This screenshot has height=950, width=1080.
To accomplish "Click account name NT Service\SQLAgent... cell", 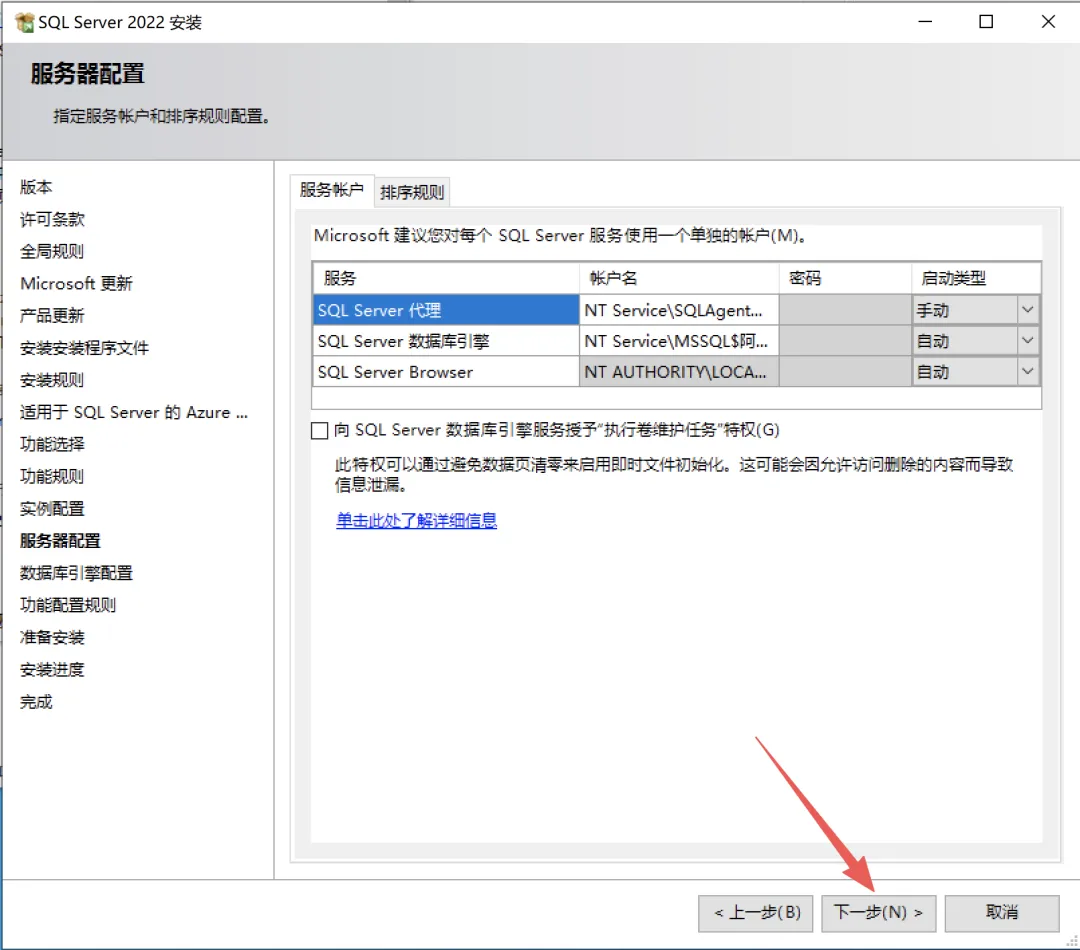I will (679, 310).
